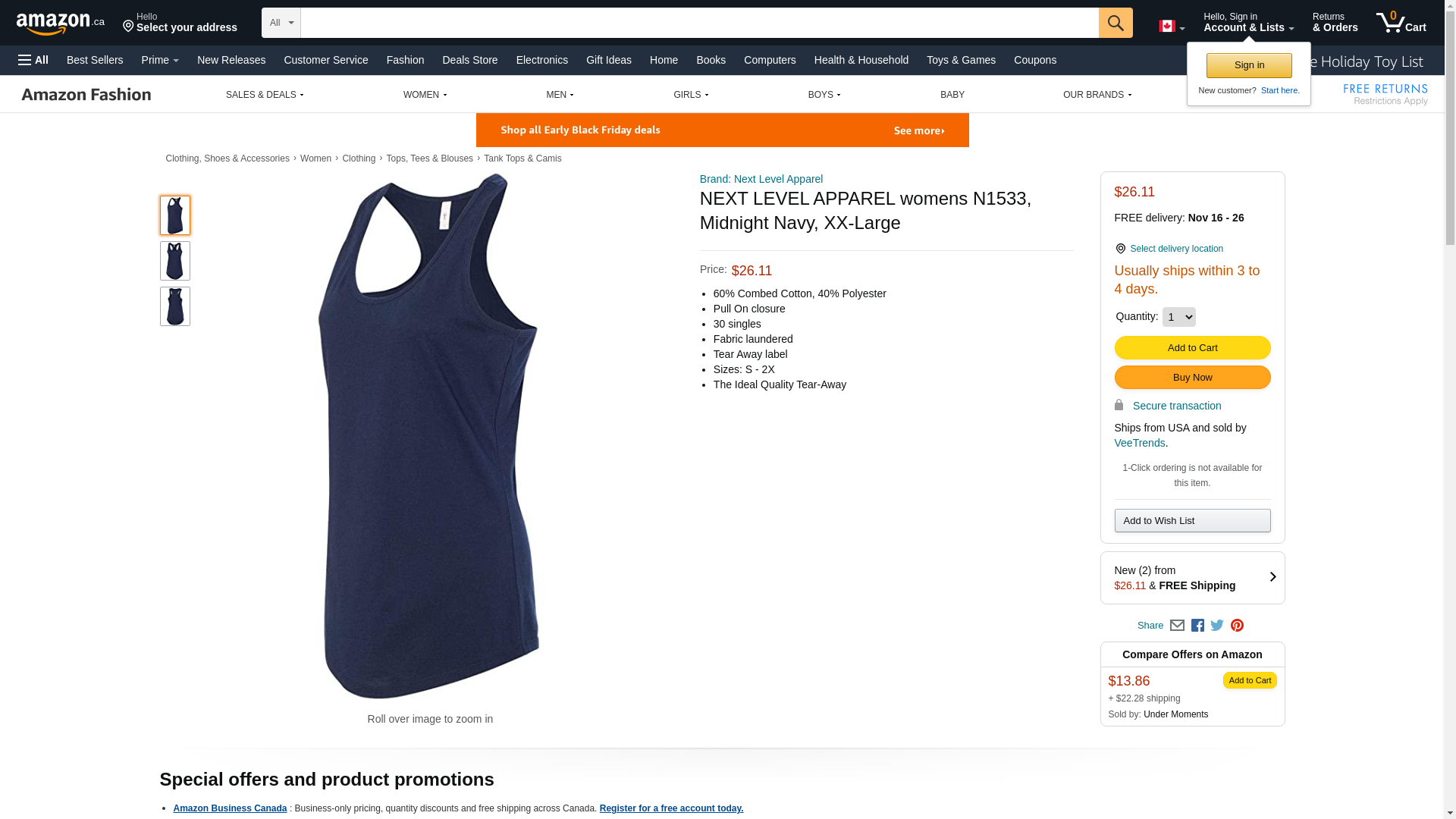The width and height of the screenshot is (1456, 819).
Task: Add the item to cart
Action: pos(1192,347)
